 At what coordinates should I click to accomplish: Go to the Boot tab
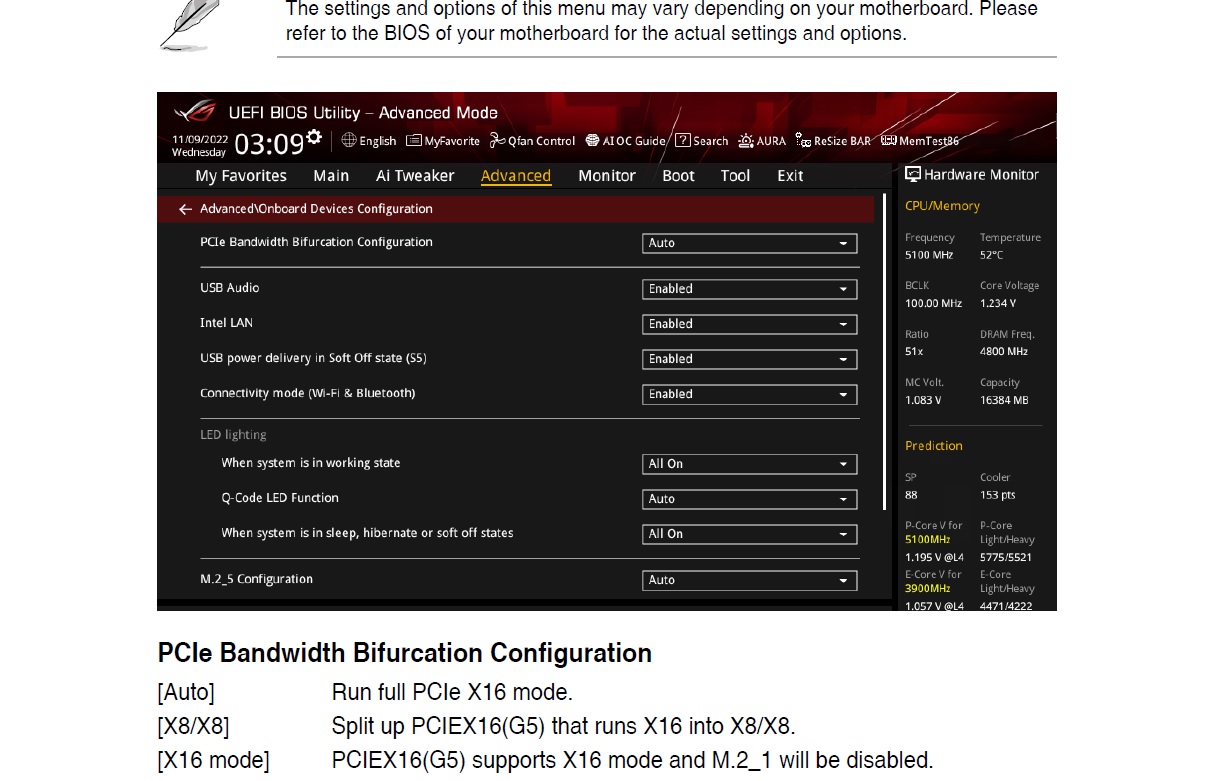[x=678, y=176]
